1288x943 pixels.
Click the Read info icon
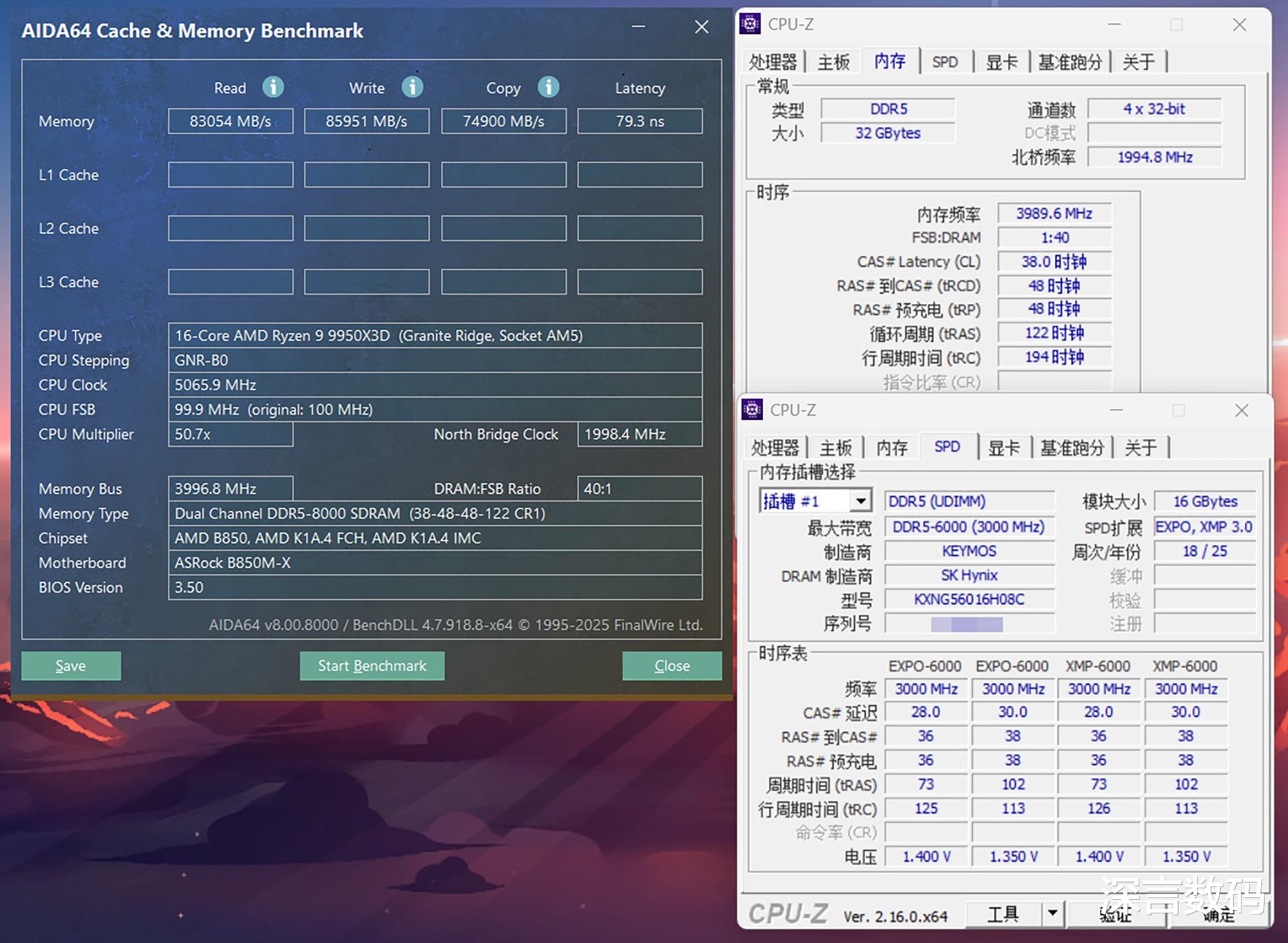[273, 87]
